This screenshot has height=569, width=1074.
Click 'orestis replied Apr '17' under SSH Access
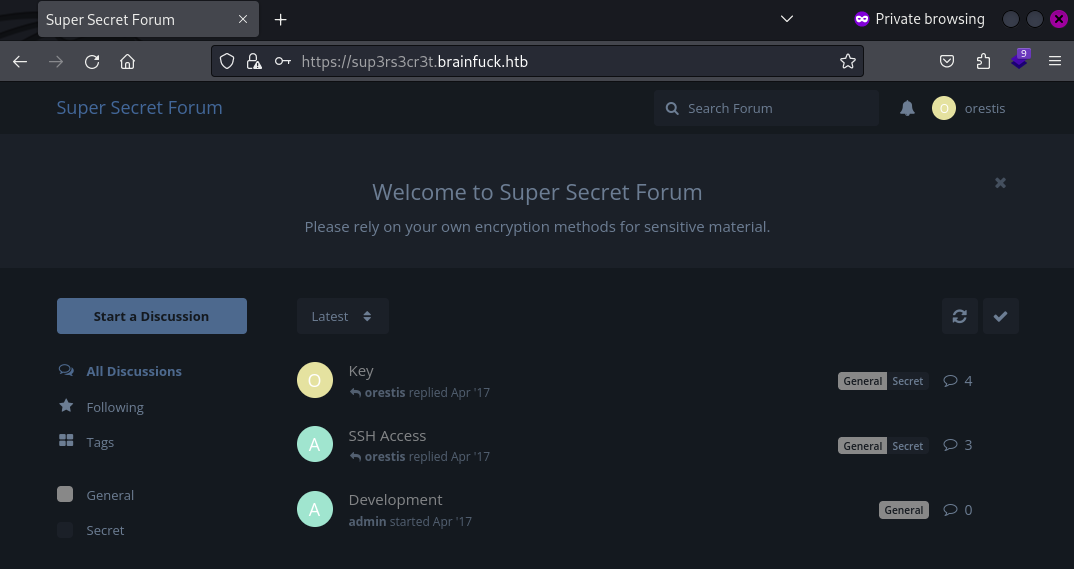point(419,456)
